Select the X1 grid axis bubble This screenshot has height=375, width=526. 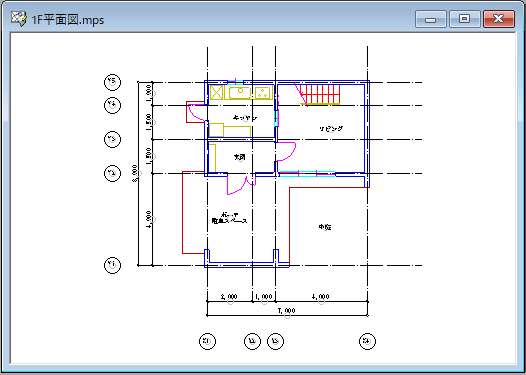(207, 341)
